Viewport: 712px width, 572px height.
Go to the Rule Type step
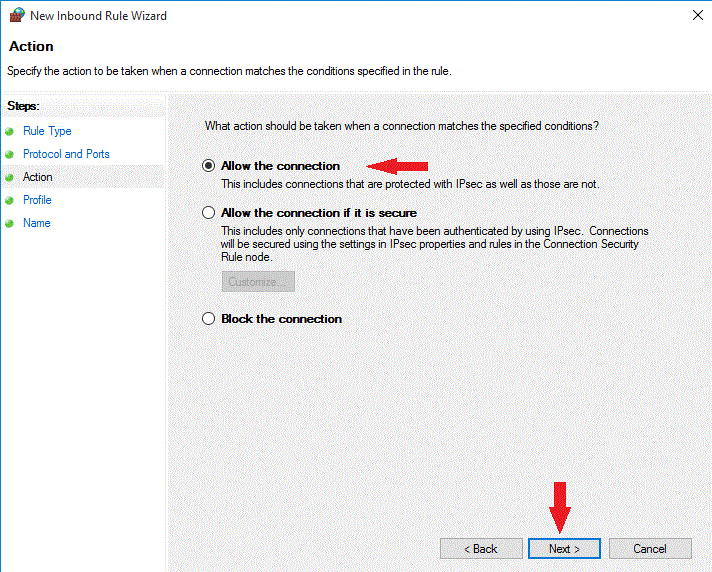coord(47,131)
